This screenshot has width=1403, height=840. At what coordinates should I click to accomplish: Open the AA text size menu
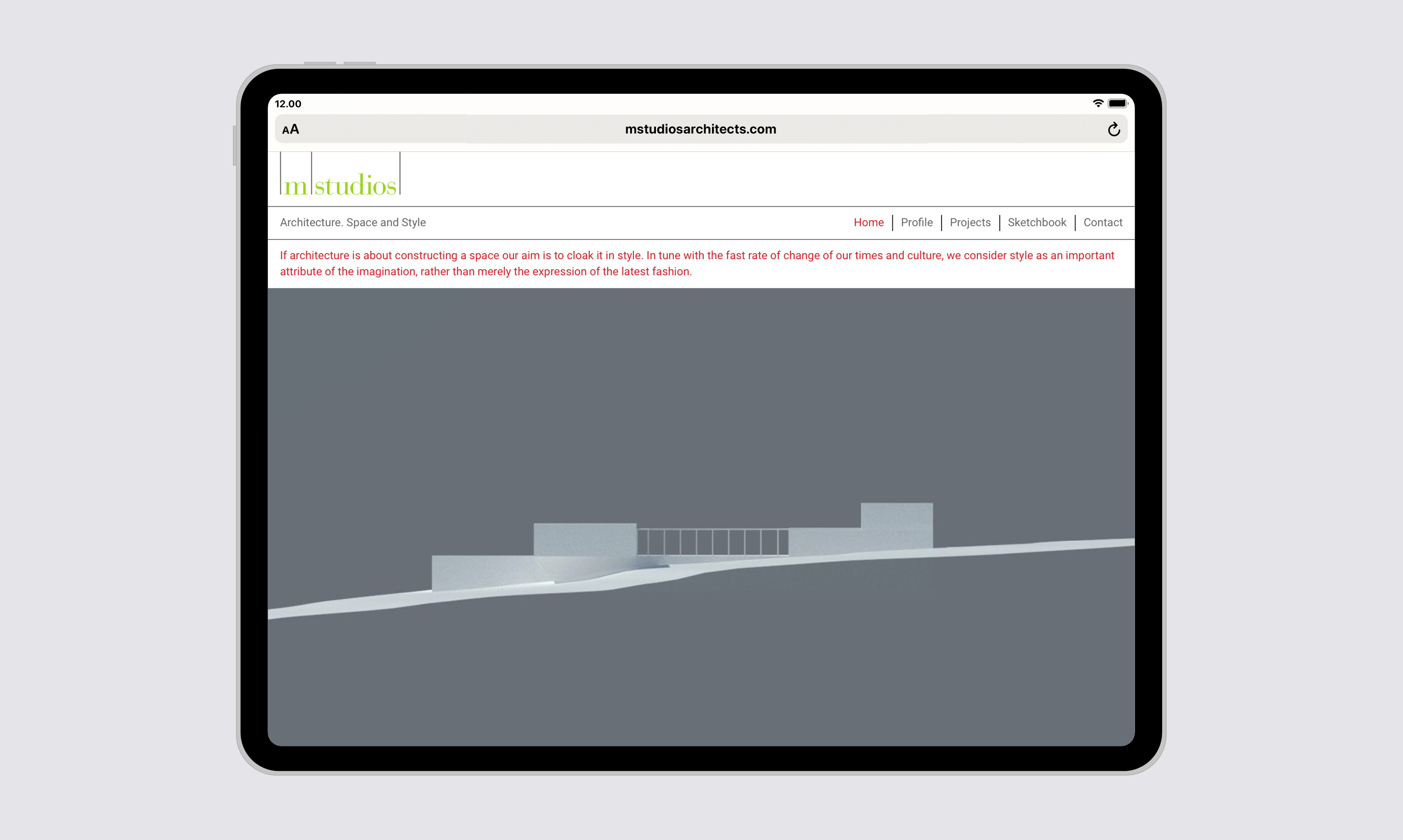290,130
